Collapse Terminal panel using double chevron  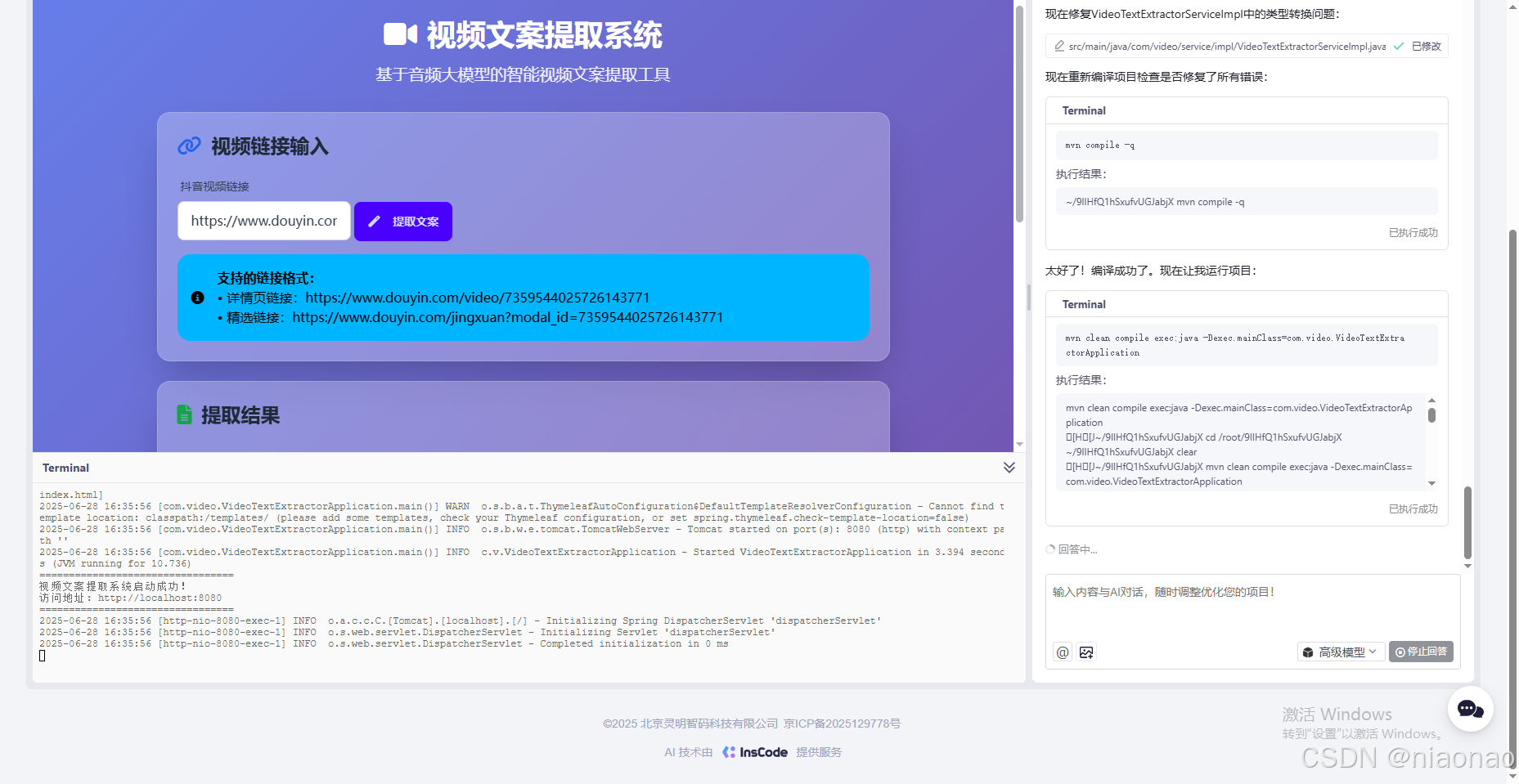click(1009, 468)
